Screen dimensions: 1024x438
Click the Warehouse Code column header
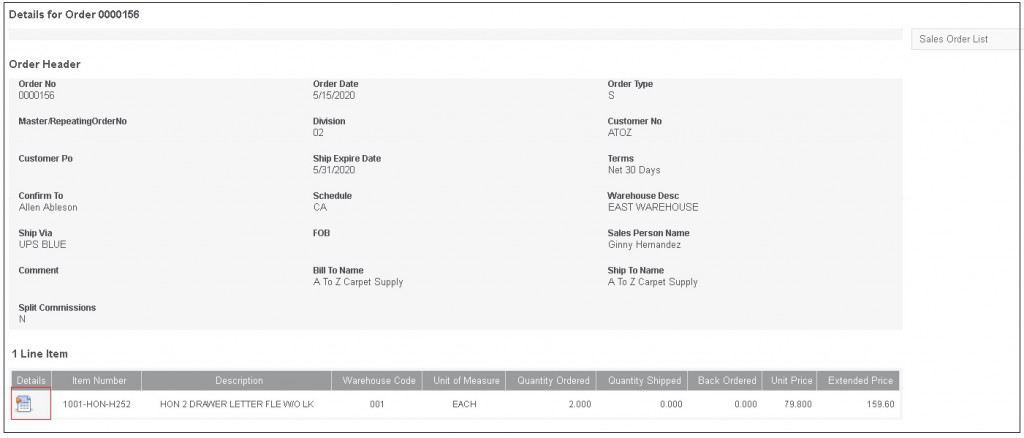click(378, 381)
